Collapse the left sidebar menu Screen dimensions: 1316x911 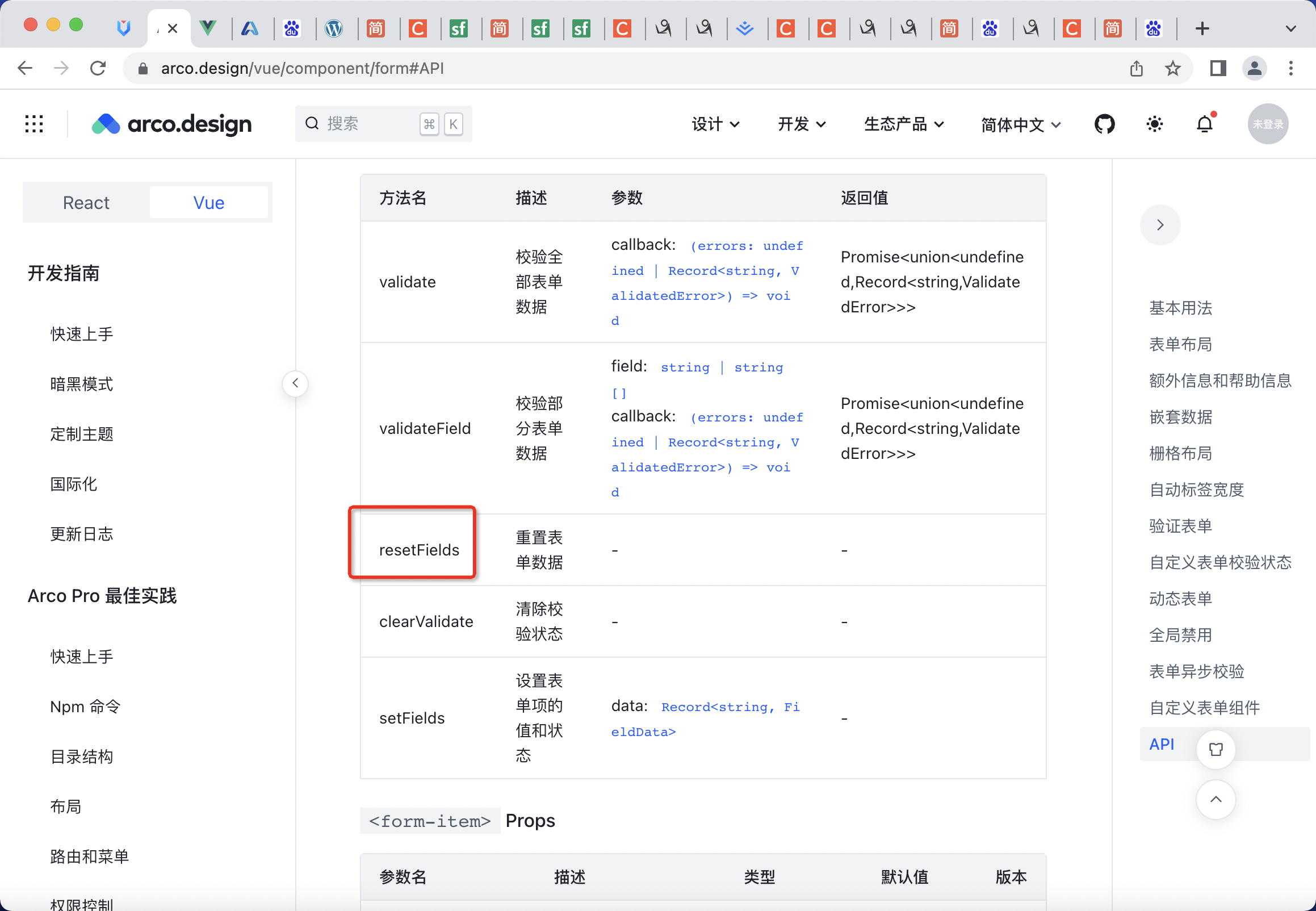tap(295, 383)
